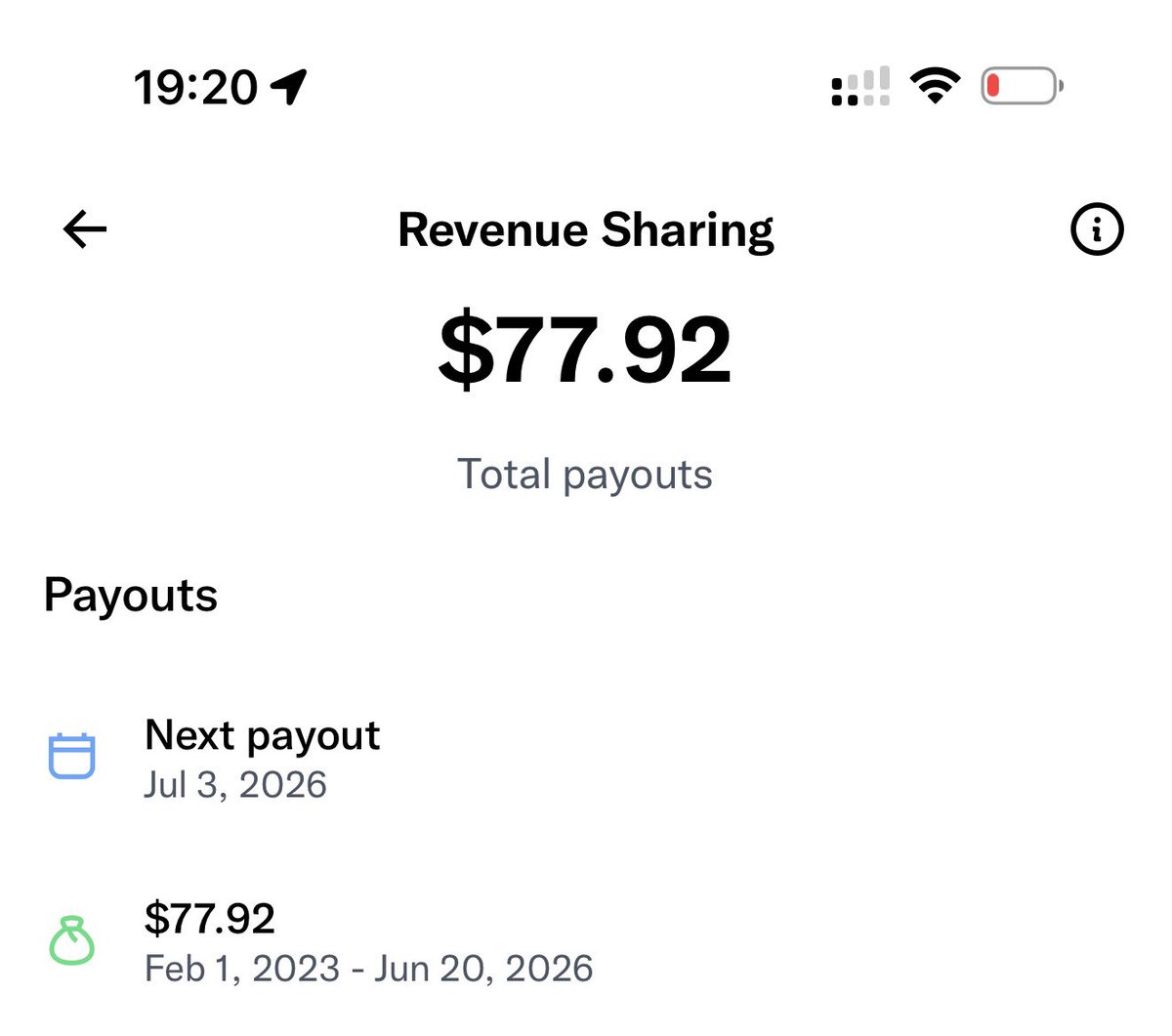Tap the blue calendar icon
This screenshot has height=1036, width=1172.
coord(71,756)
